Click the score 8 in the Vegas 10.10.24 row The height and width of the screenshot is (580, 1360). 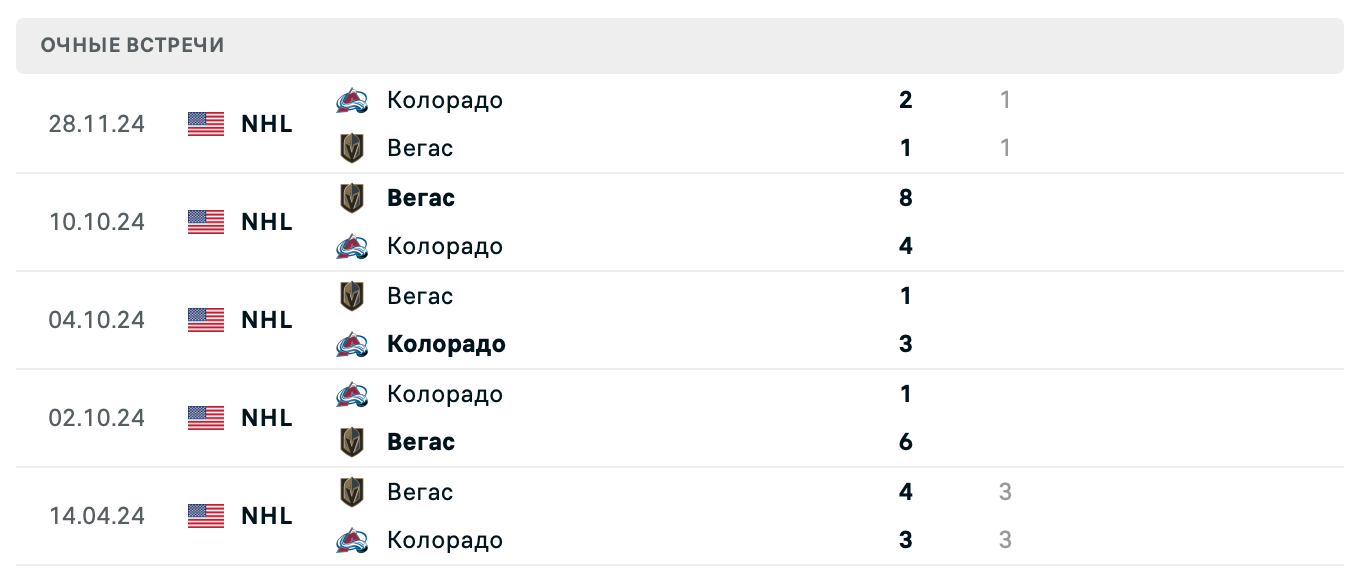(x=905, y=197)
